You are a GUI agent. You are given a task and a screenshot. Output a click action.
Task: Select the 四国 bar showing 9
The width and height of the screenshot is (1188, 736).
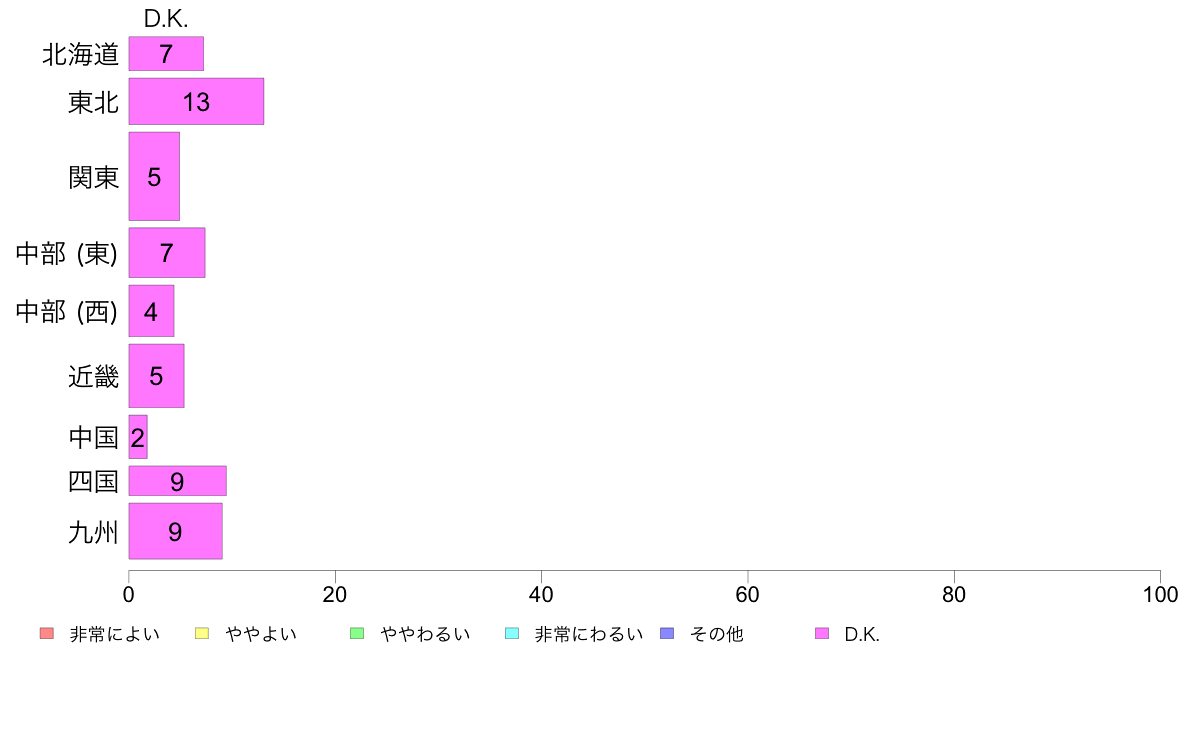pyautogui.click(x=177, y=481)
